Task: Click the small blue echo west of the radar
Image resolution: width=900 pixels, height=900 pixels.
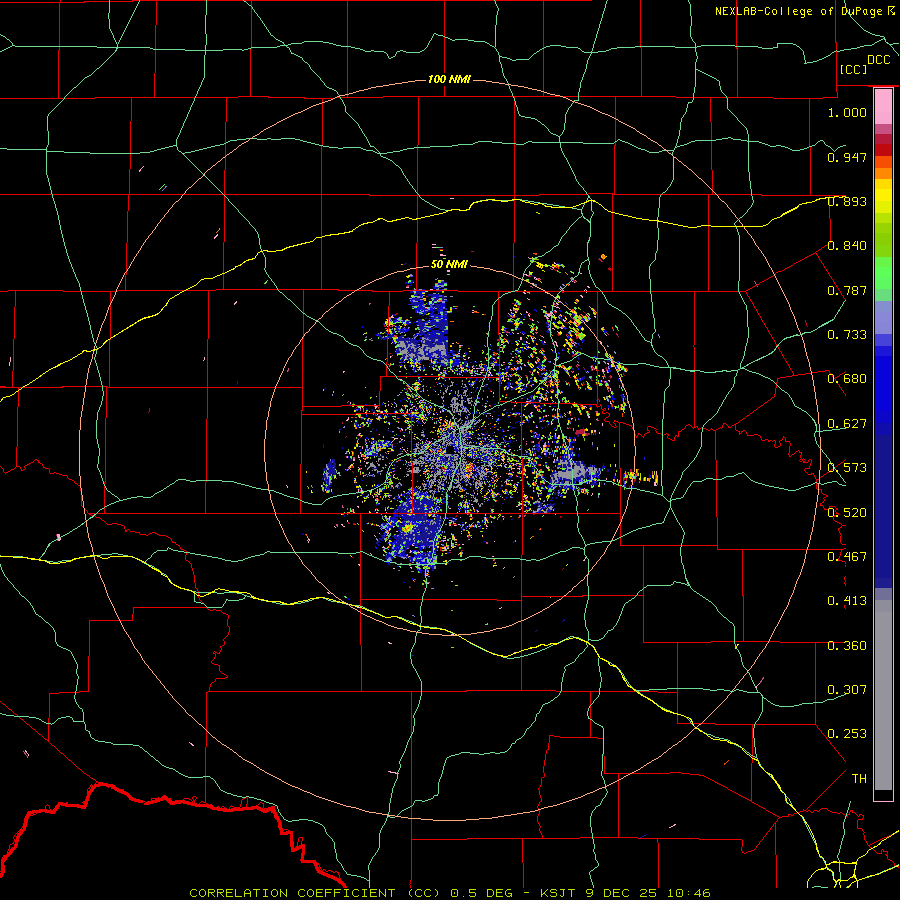Action: (x=329, y=476)
